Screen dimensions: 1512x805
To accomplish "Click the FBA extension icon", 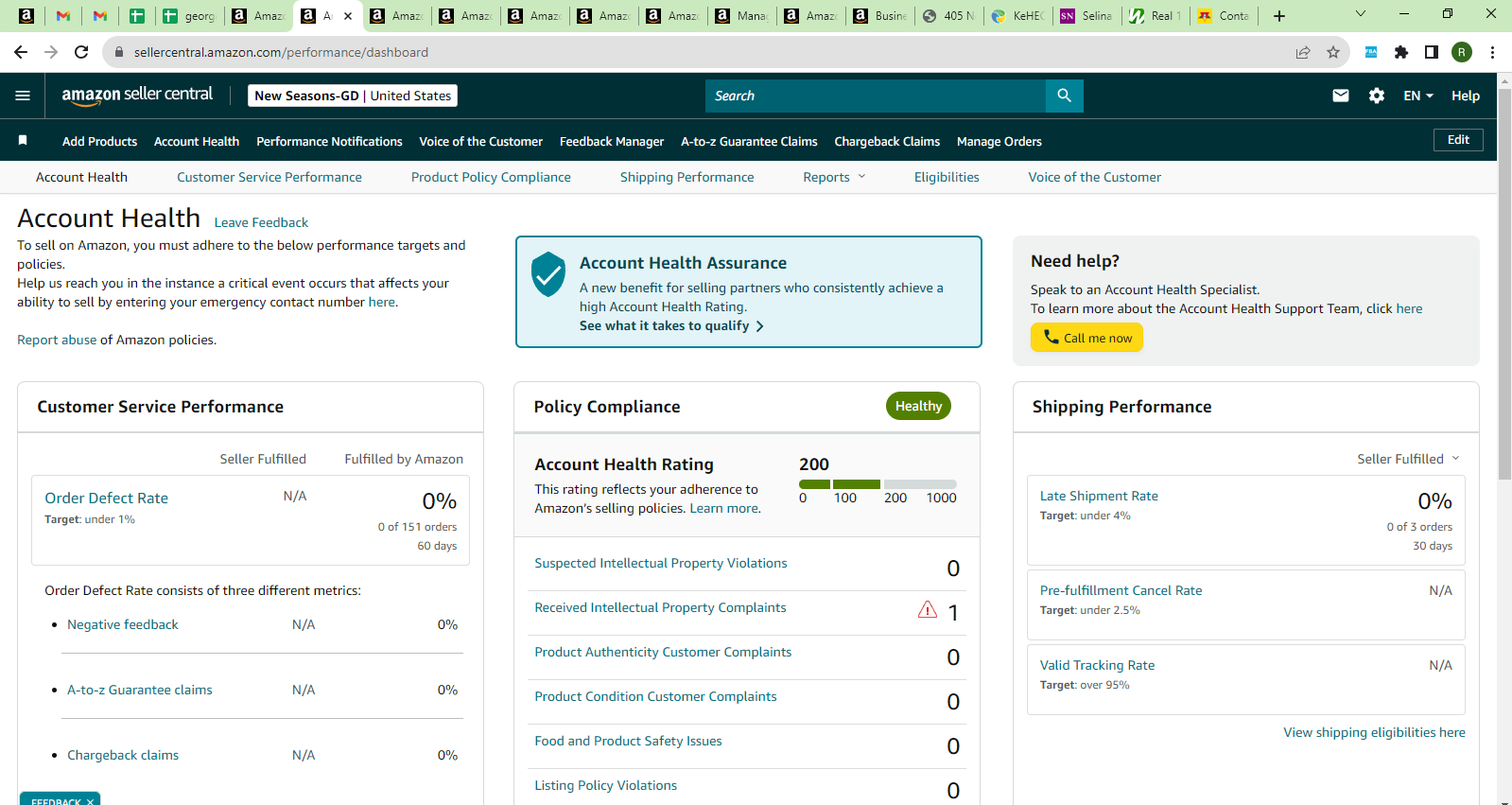I will pos(1371,52).
